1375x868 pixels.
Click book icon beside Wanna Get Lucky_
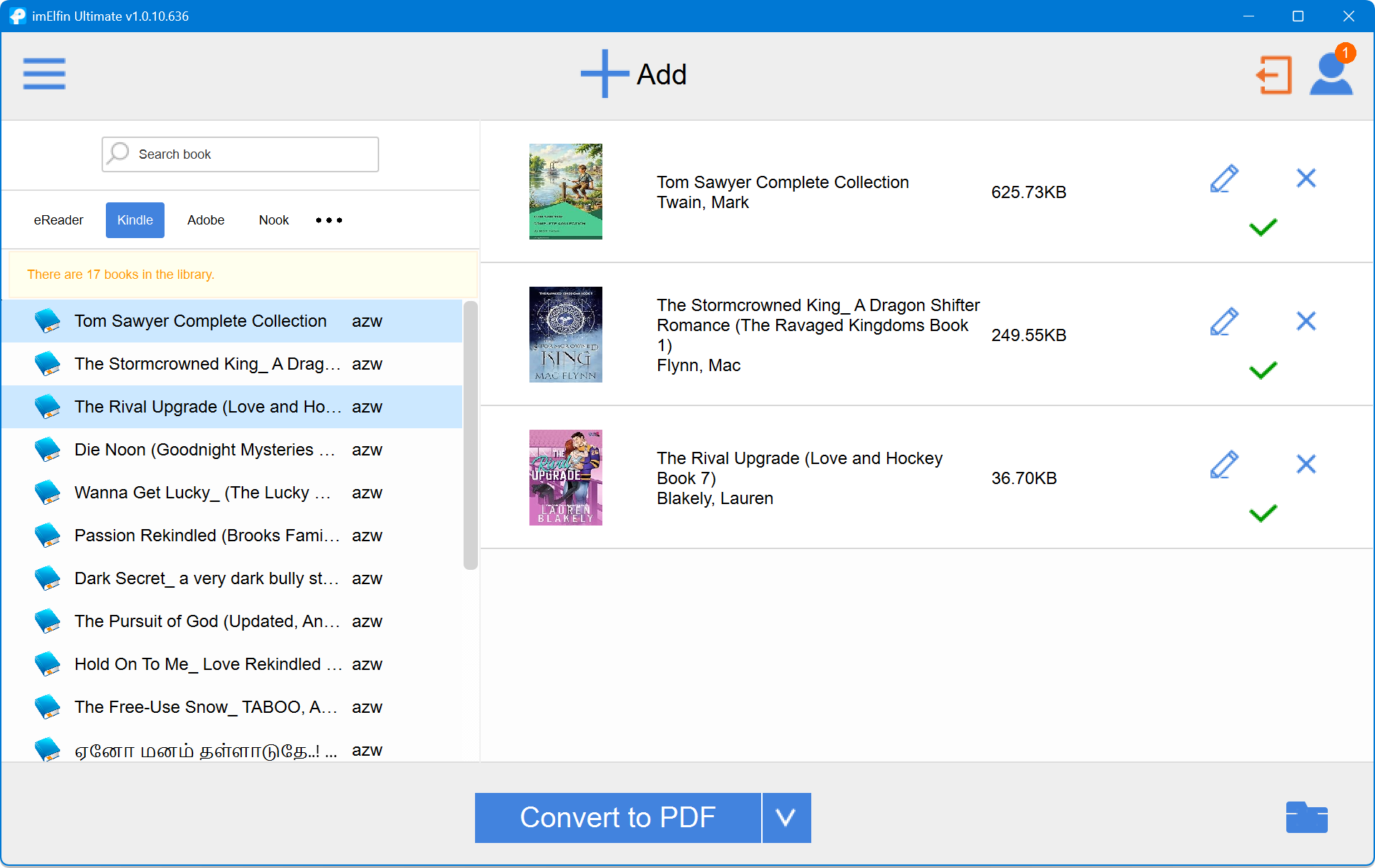47,493
